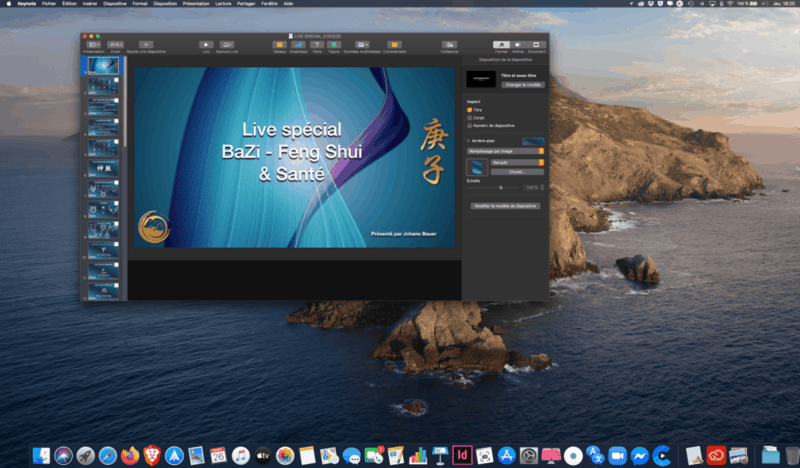Open the Présentation view options button

click(93, 45)
